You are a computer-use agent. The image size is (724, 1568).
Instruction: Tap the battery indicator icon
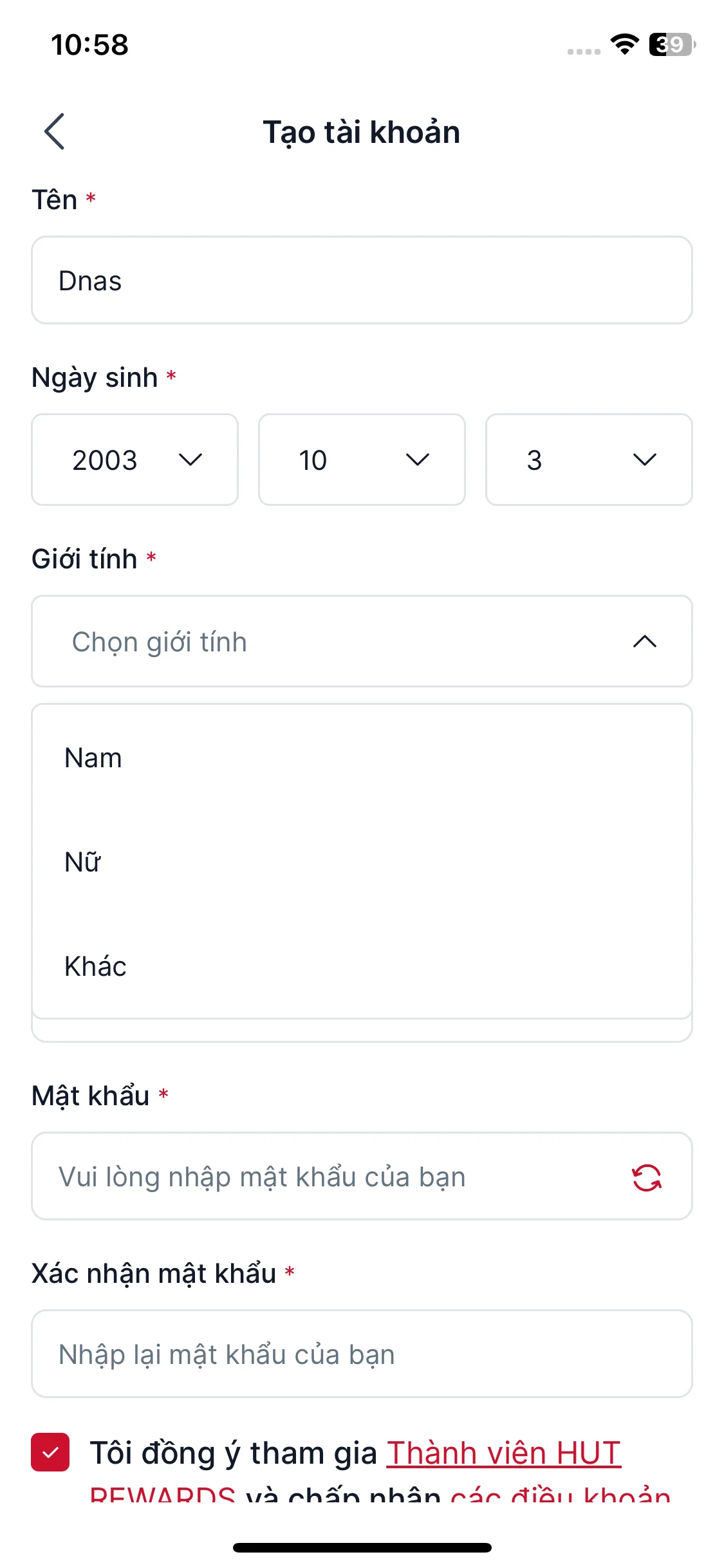point(671,44)
